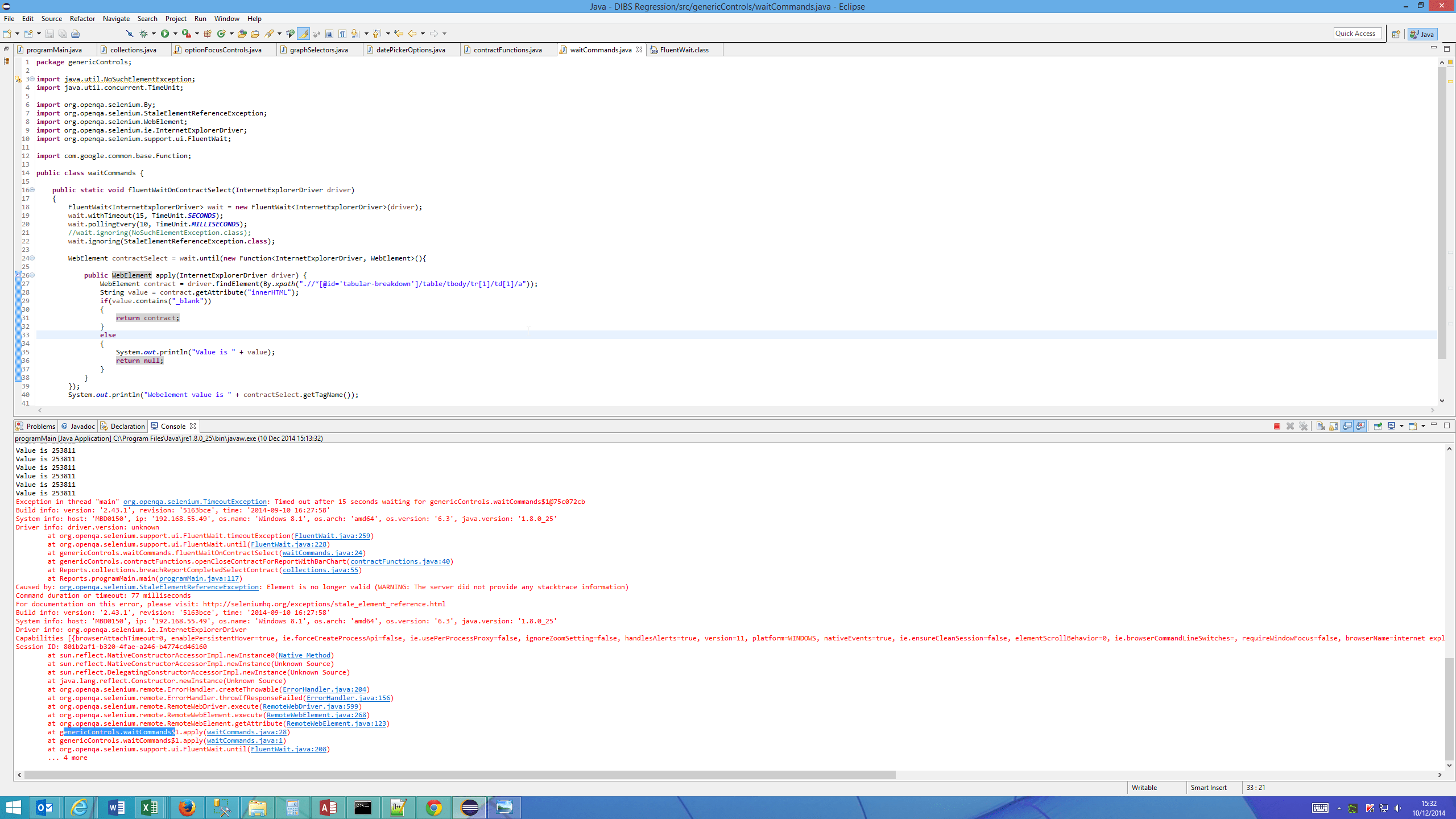This screenshot has width=1456, height=819.
Task: Run the program with the Run tool
Action: (x=164, y=33)
